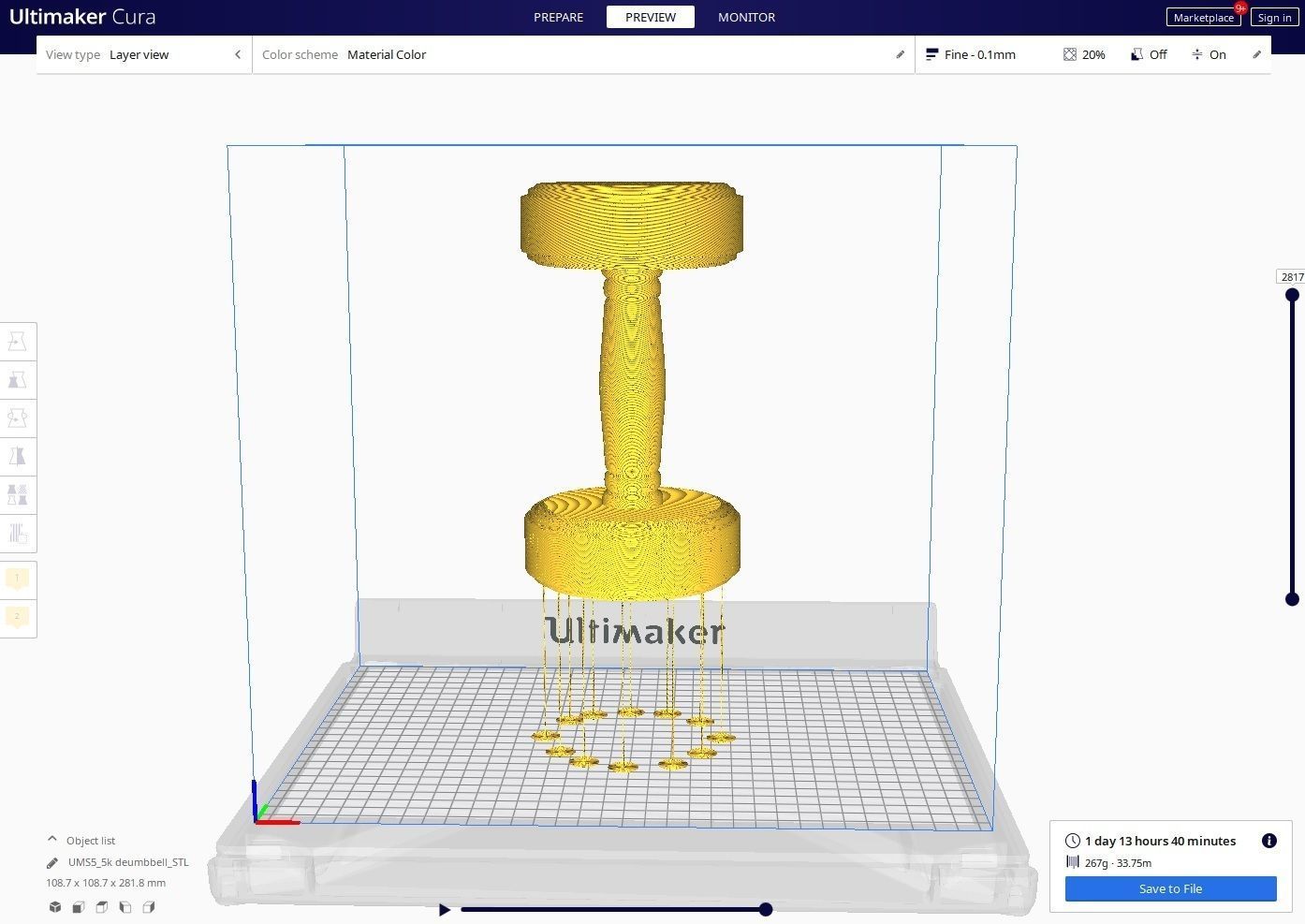The height and width of the screenshot is (924, 1305).
Task: Click the pencil icon in print settings bar
Action: [x=1257, y=54]
